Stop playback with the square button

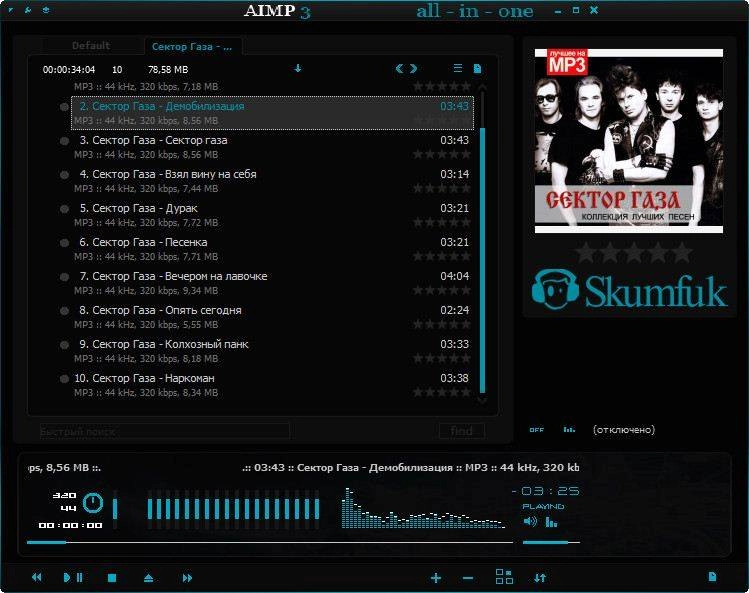[112, 578]
